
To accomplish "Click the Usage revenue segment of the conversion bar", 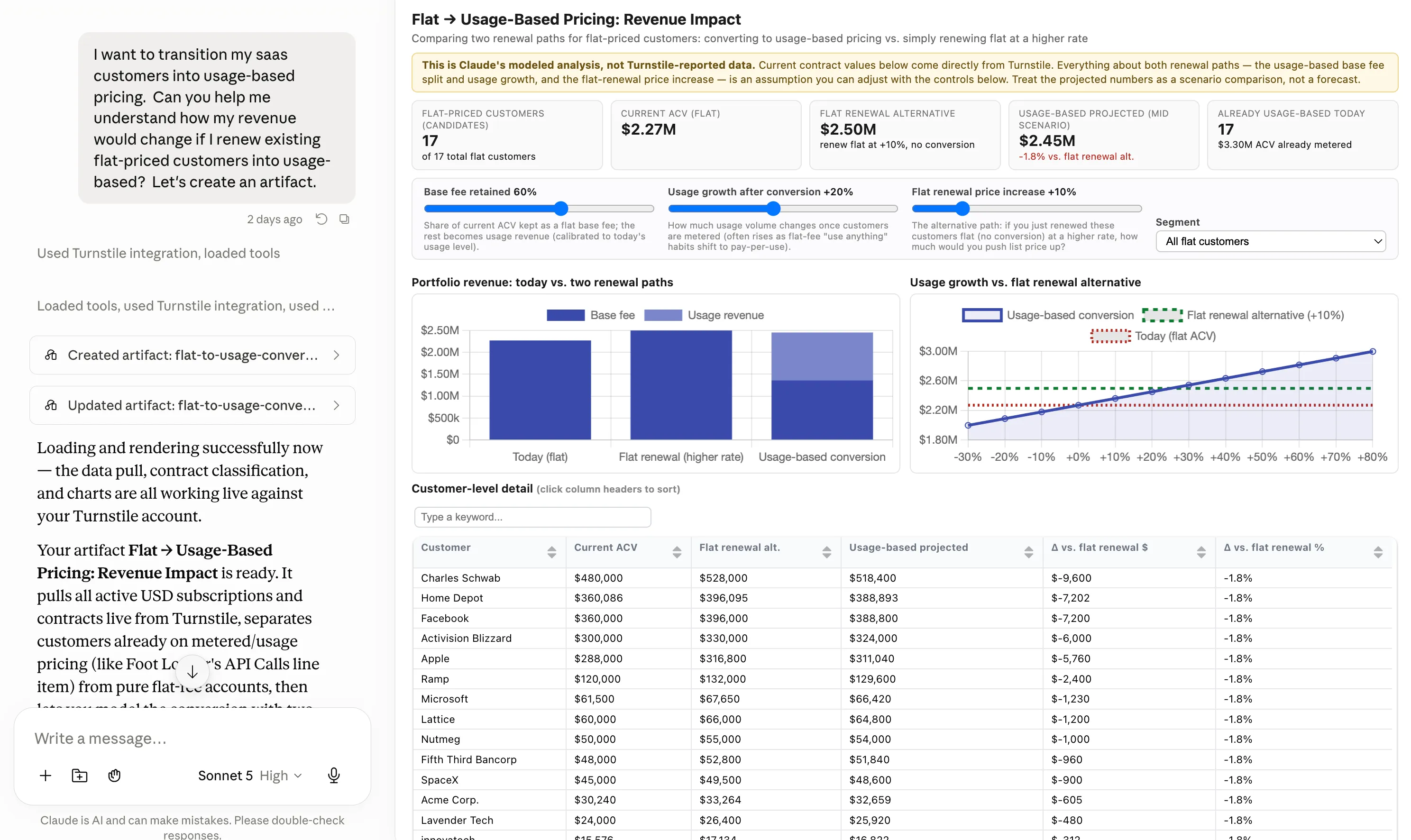I will click(x=822, y=356).
